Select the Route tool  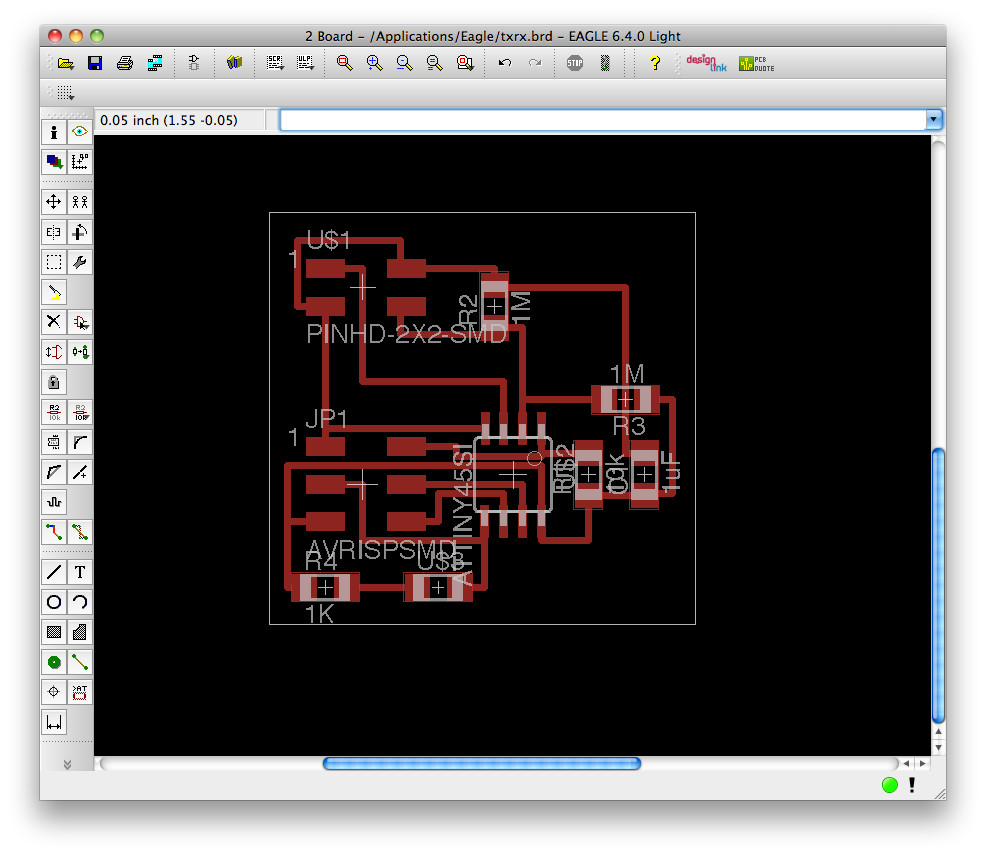point(54,532)
